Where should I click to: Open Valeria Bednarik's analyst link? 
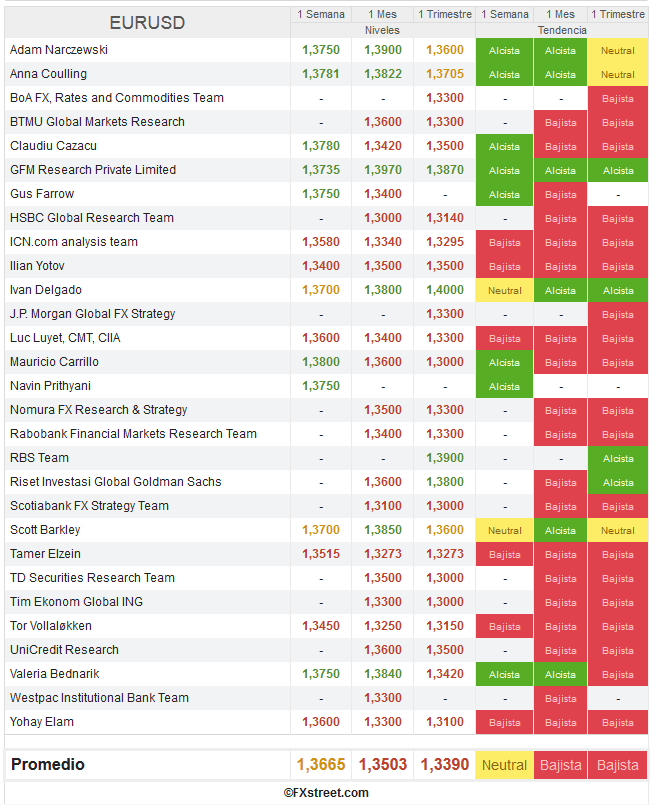[55, 674]
